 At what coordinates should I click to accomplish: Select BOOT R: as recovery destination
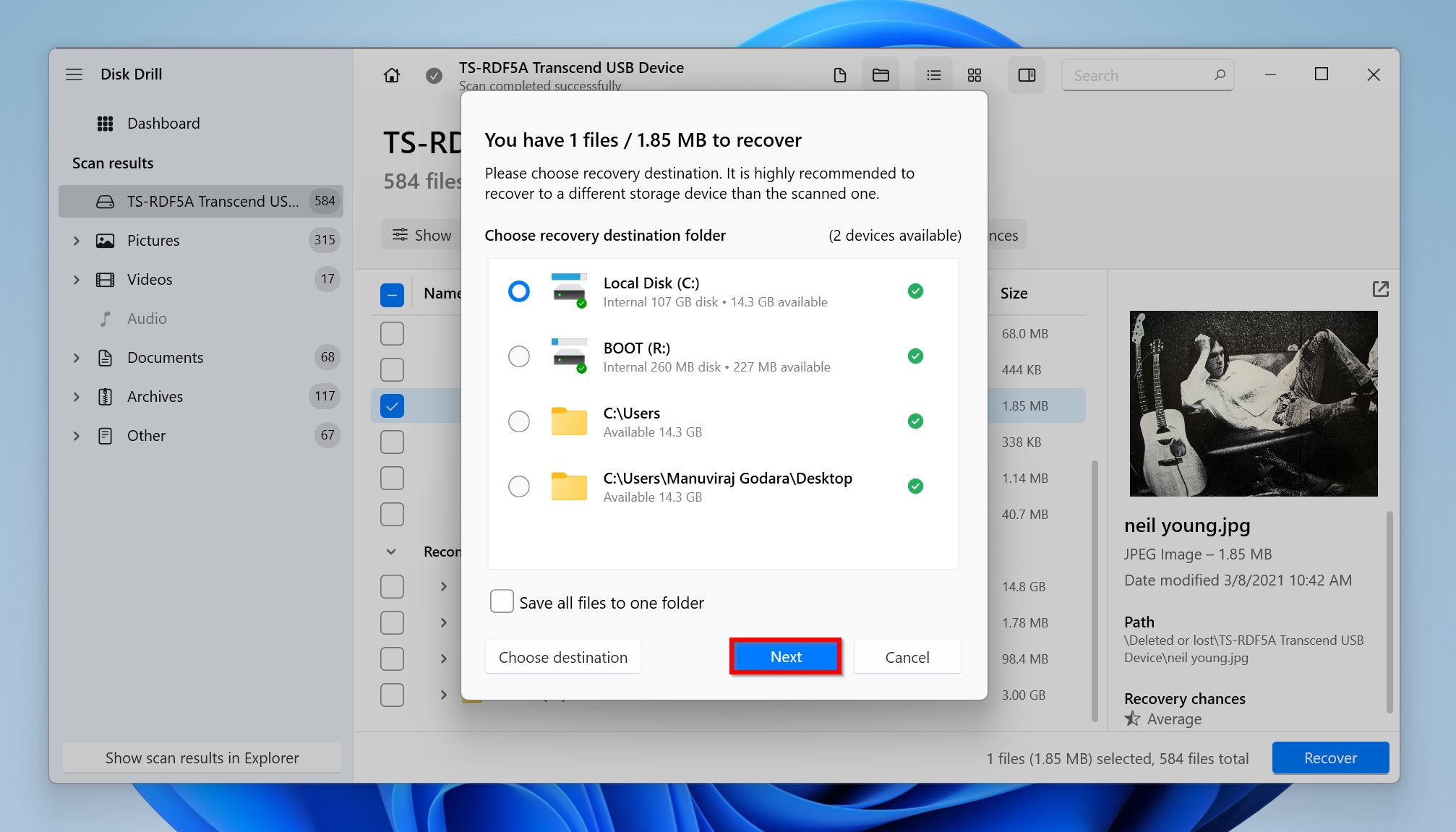click(519, 355)
